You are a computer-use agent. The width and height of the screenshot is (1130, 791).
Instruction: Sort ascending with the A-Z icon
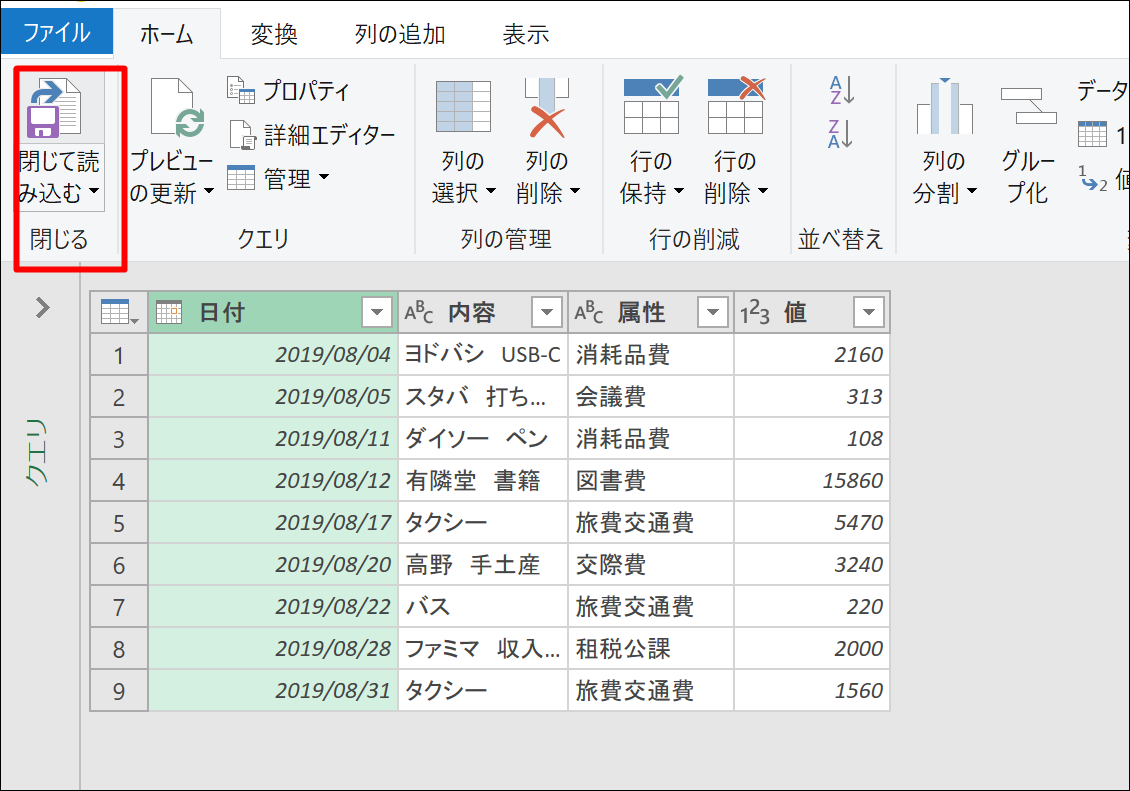pyautogui.click(x=841, y=90)
